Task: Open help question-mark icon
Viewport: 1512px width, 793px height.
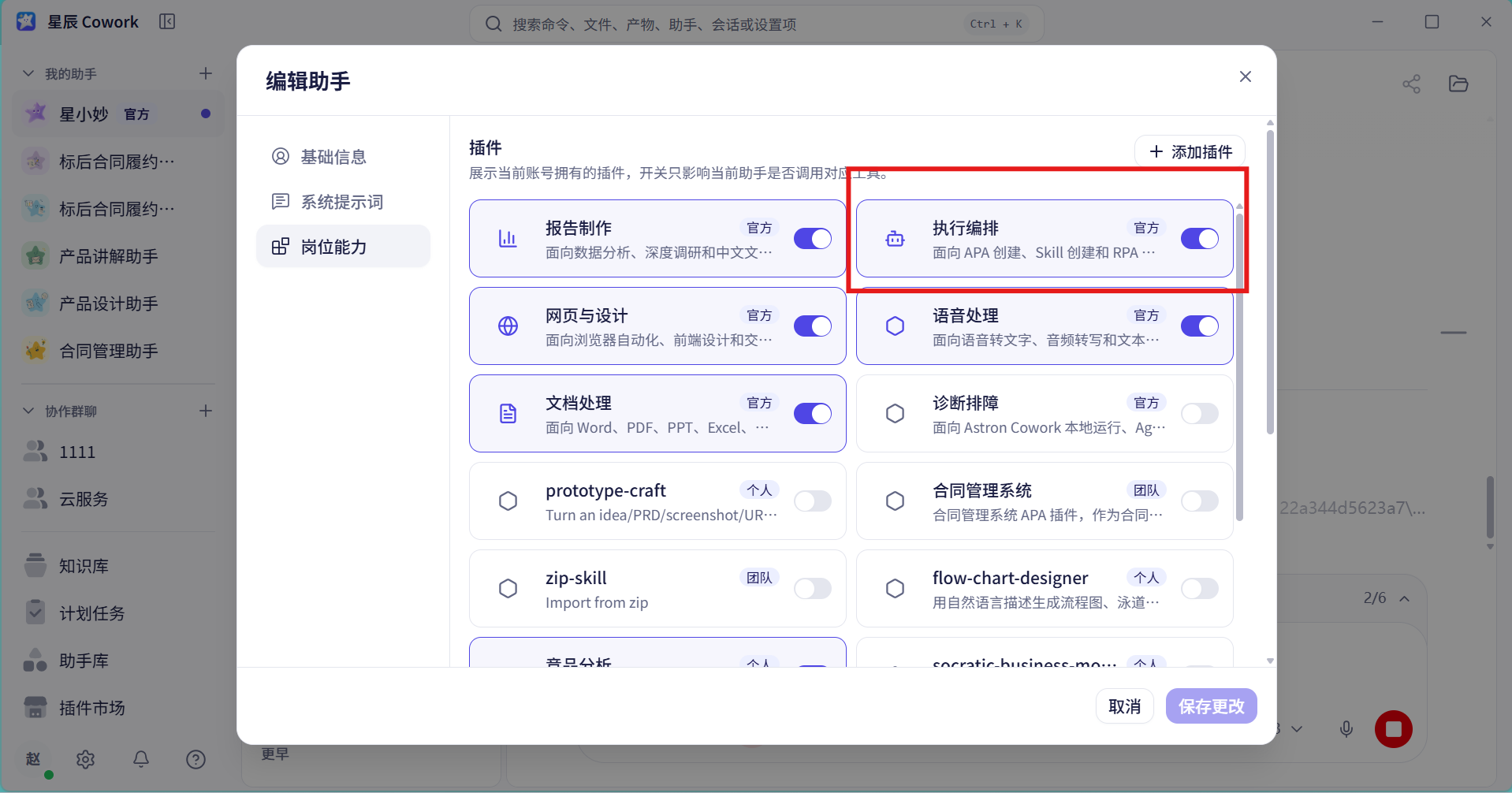Action: [196, 759]
